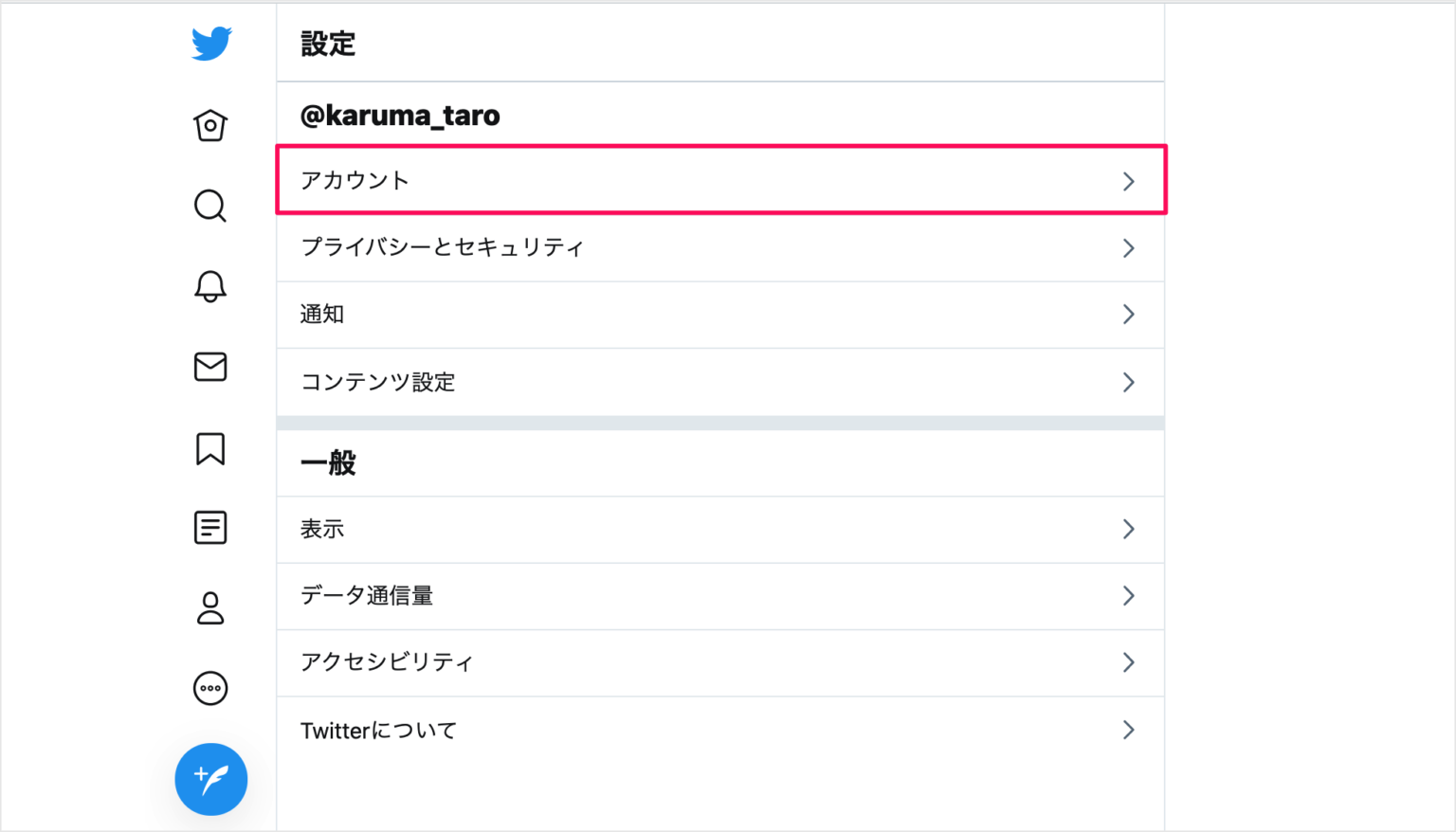
Task: Open the Home icon in sidebar
Action: click(x=209, y=124)
